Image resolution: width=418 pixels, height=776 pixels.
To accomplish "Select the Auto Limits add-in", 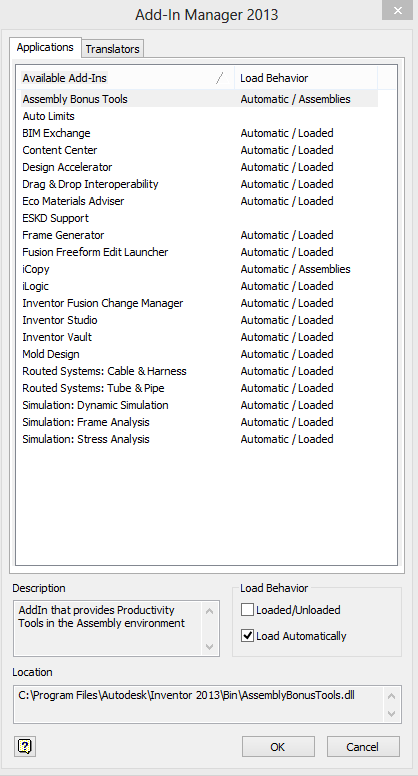I will [198, 116].
